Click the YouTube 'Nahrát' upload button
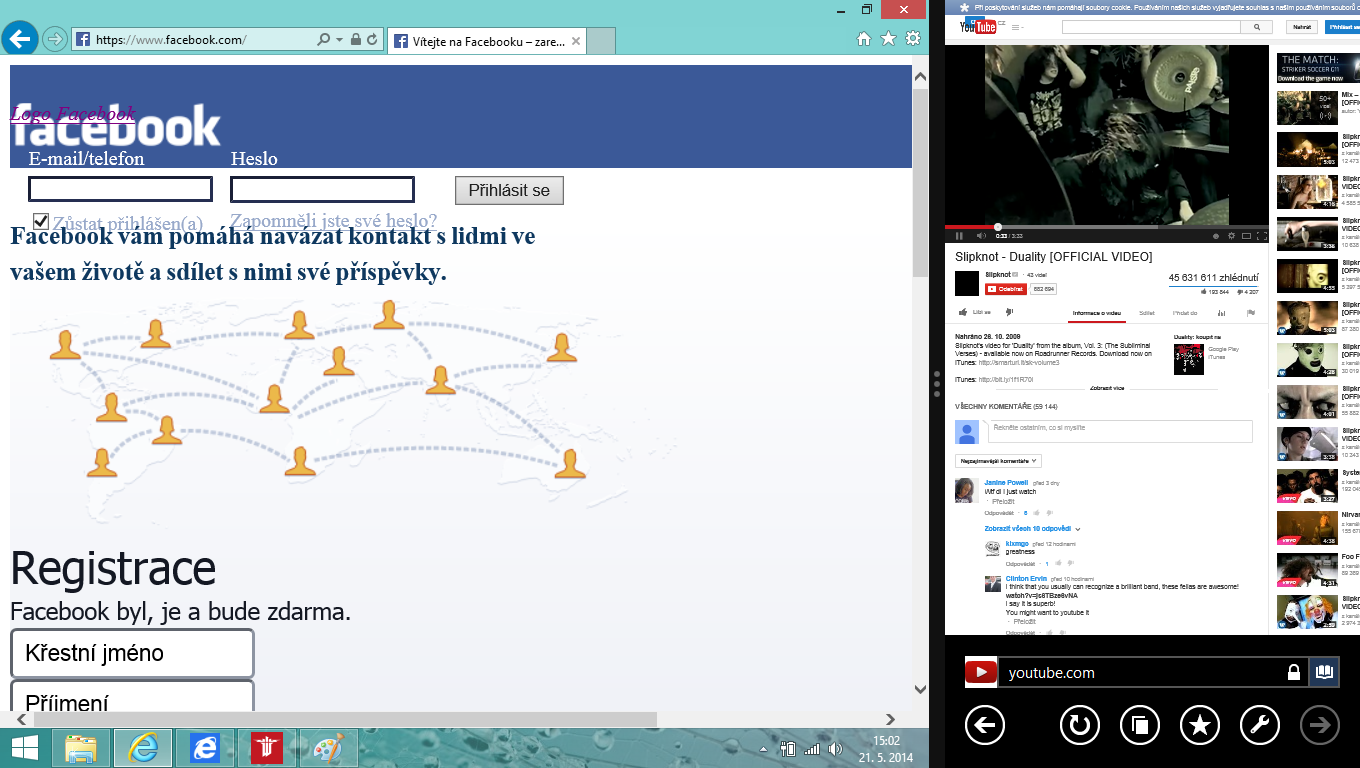Image resolution: width=1360 pixels, height=768 pixels. pos(1301,27)
